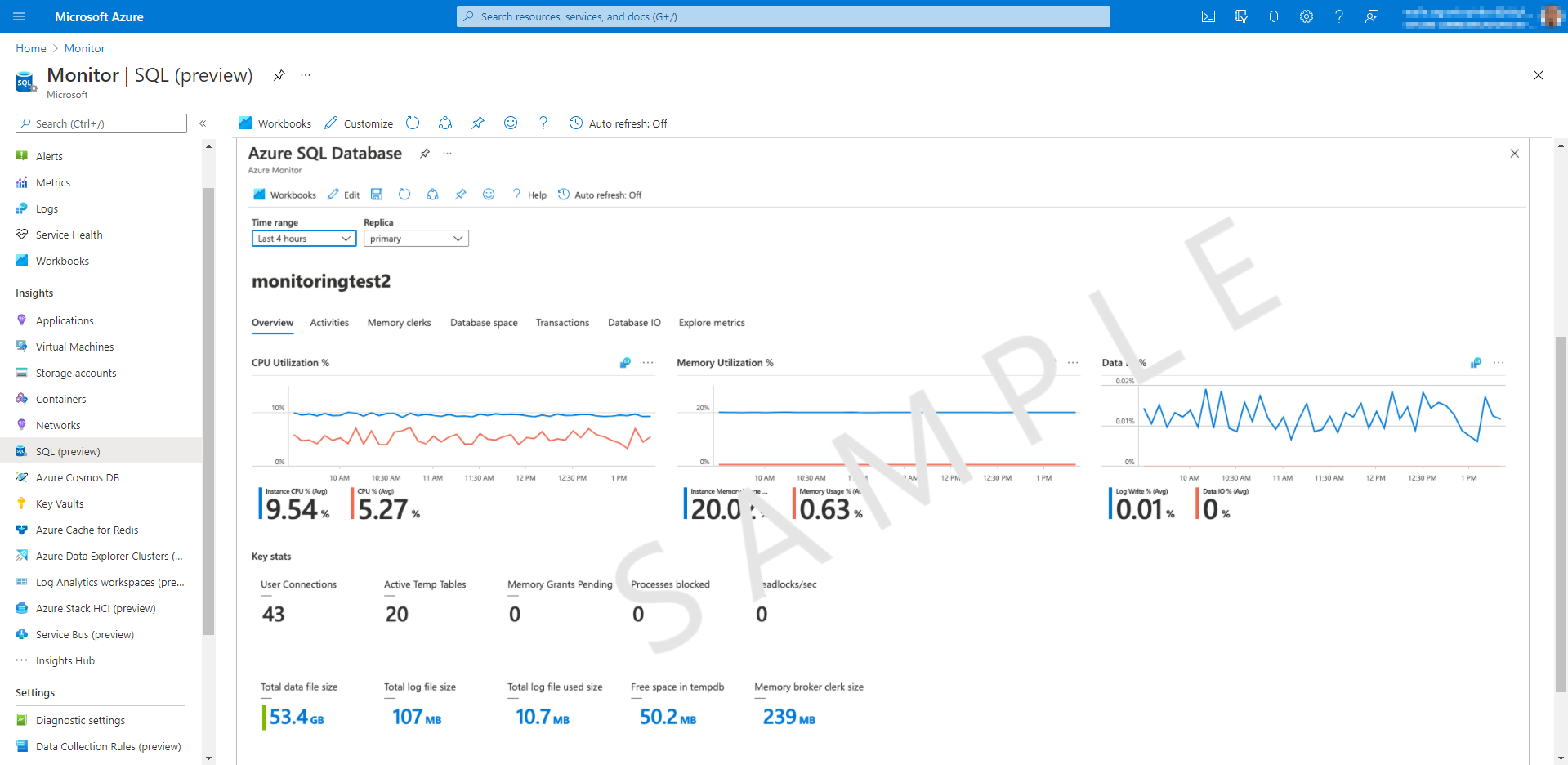Click the Home breadcrumb link
The image size is (1568, 765).
31,48
